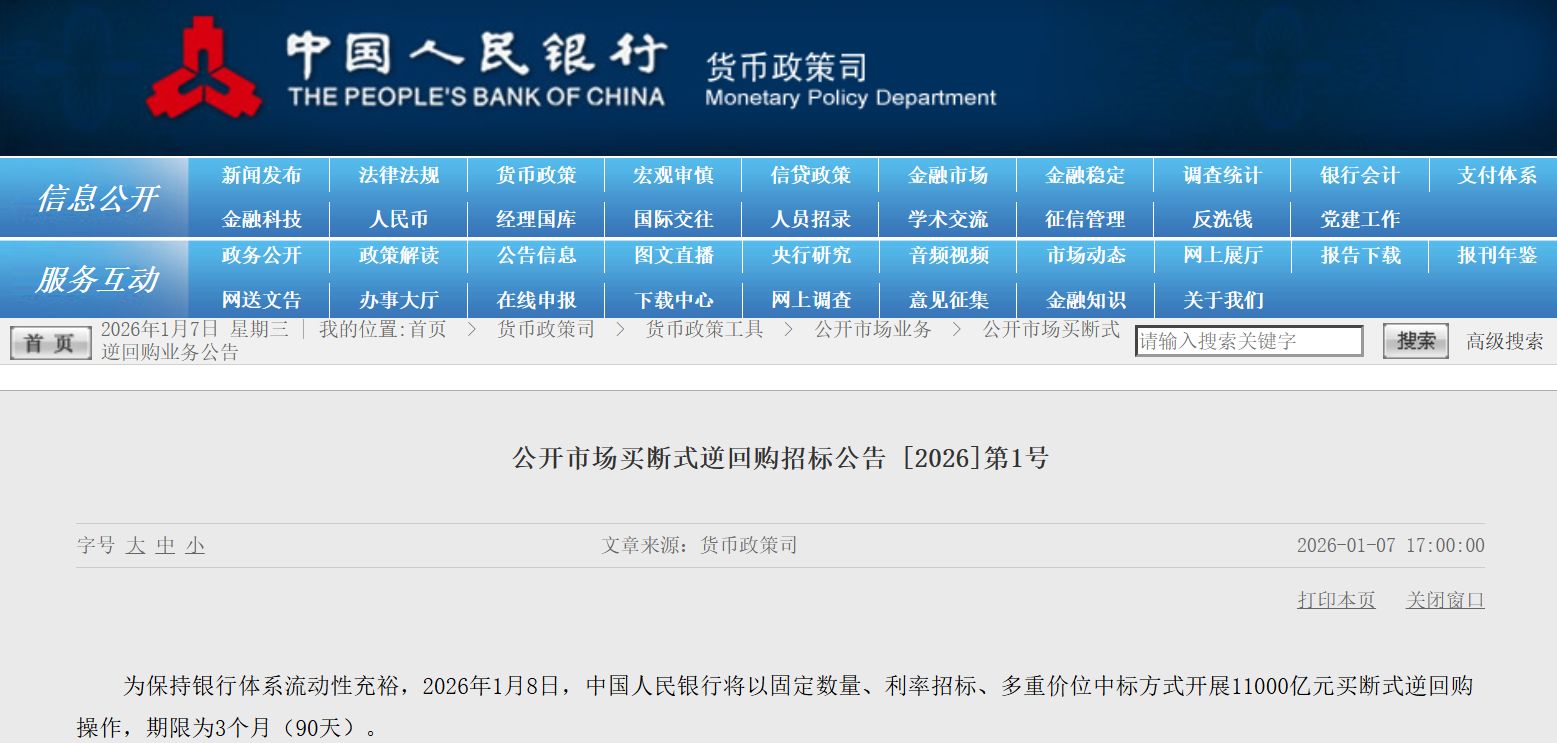Set font size to 中 (medium)

click(x=165, y=546)
